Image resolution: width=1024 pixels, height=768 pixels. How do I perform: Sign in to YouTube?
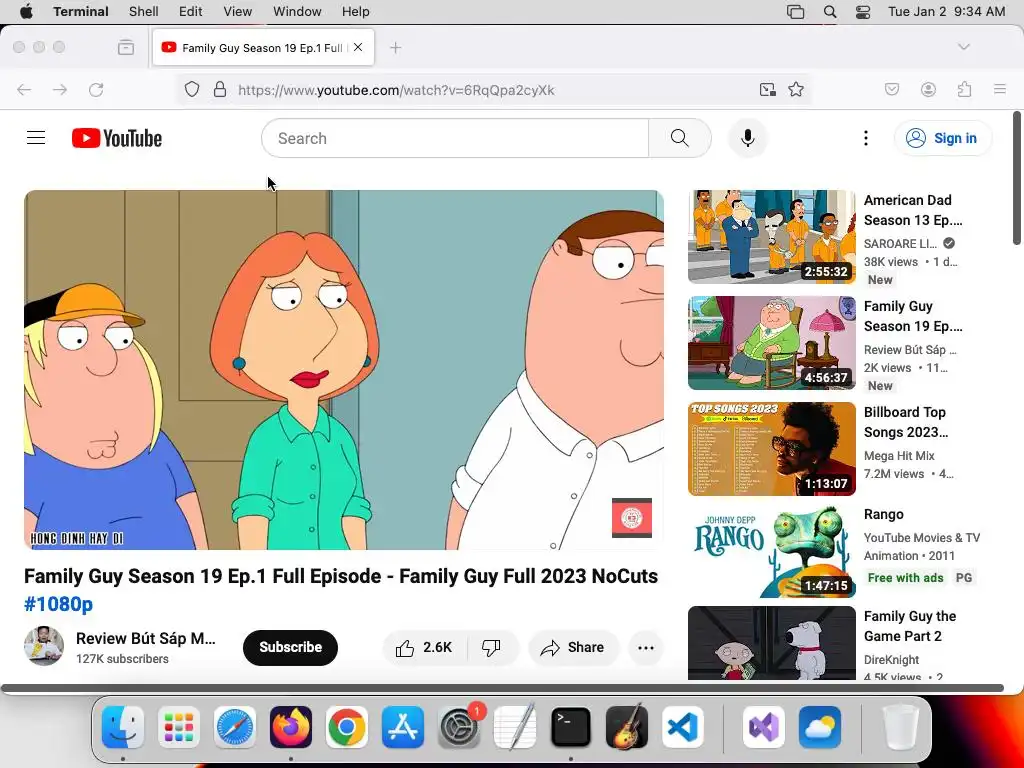coord(942,138)
